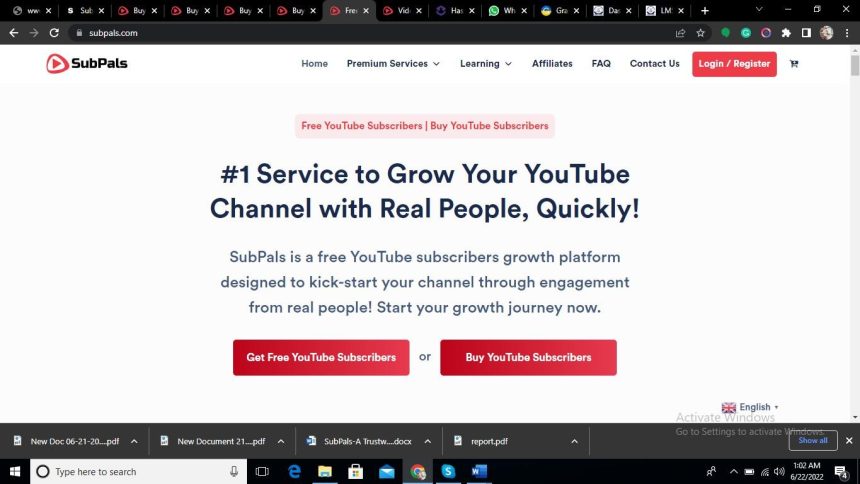Viewport: 860px width, 484px height.
Task: Open the Affiliates page
Action: (x=552, y=64)
